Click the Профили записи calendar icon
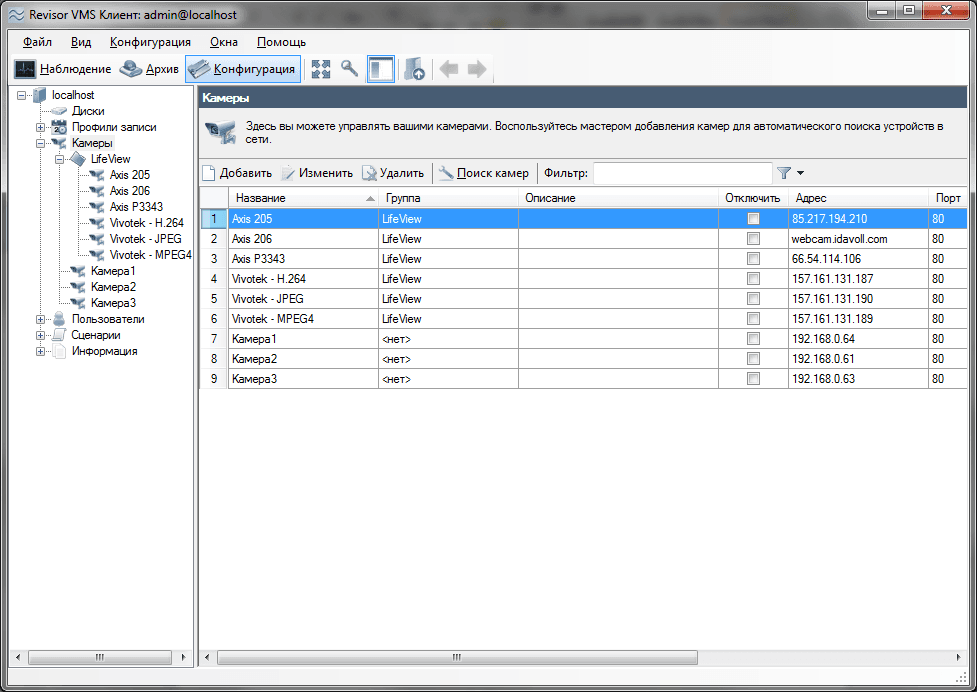Image resolution: width=977 pixels, height=692 pixels. point(59,127)
